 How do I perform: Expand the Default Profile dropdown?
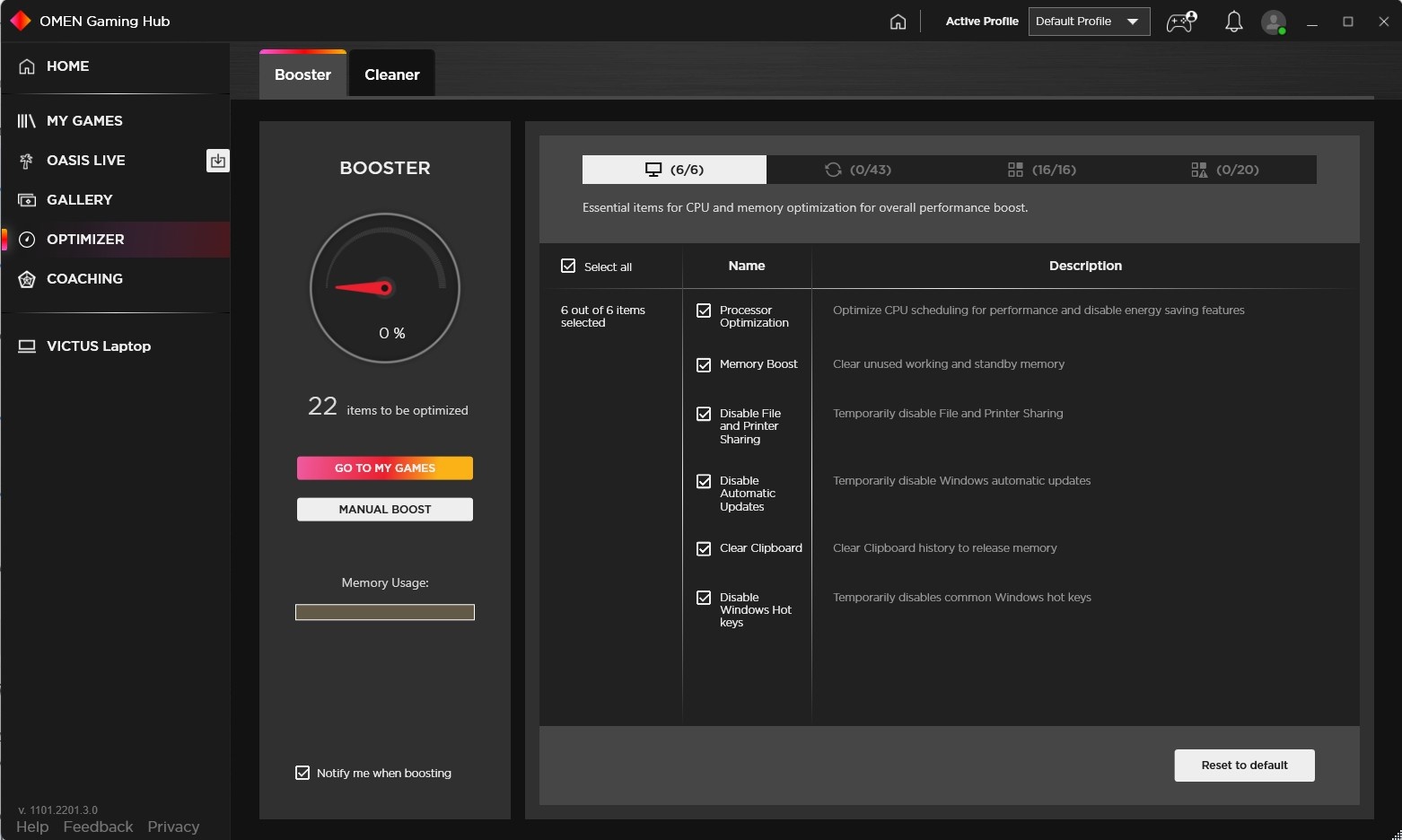tap(1089, 22)
